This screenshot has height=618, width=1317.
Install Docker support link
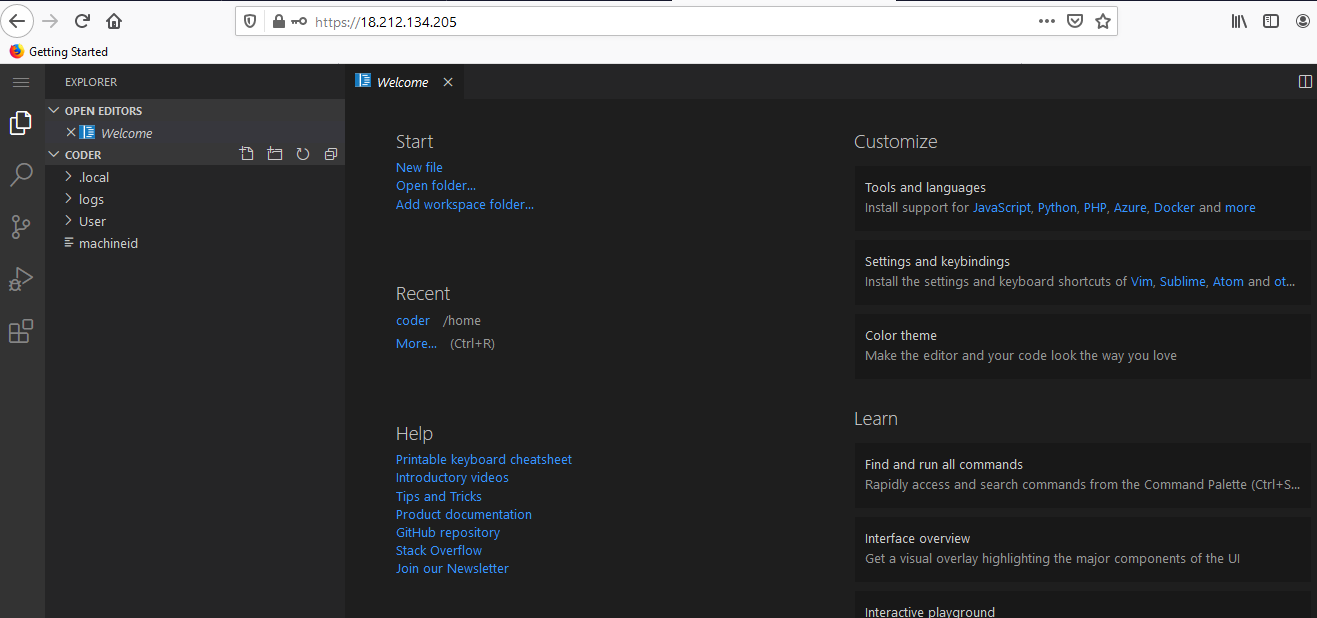pos(1174,207)
